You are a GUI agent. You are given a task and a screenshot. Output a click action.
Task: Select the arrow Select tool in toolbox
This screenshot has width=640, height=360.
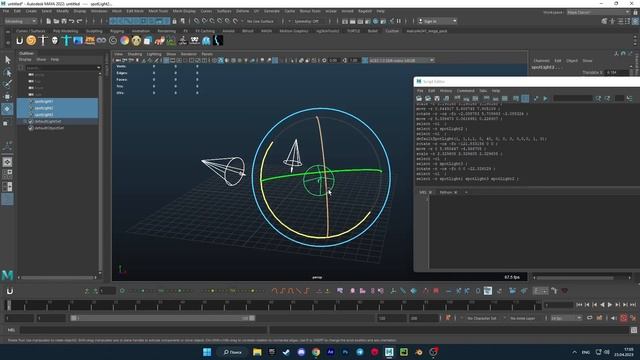pyautogui.click(x=7, y=60)
